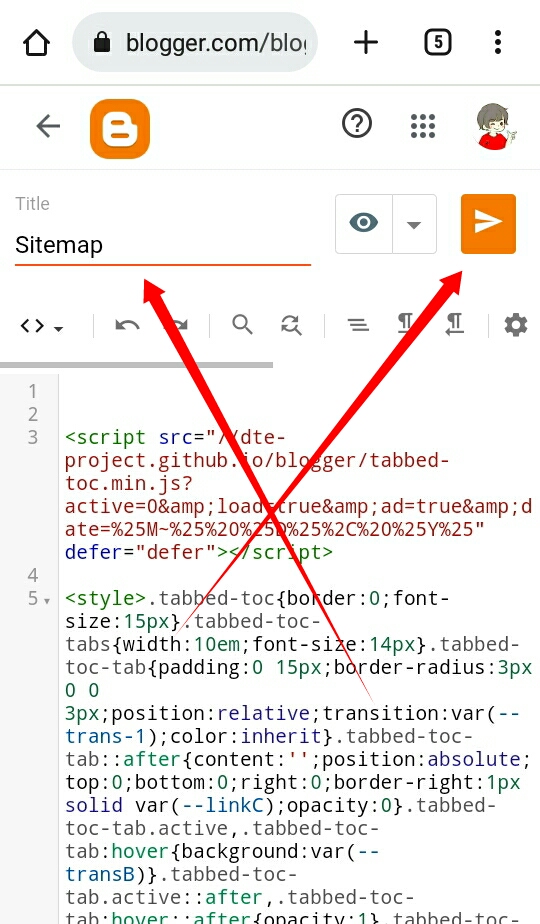Click the 'Title' field label
Screen dimensions: 540x924
click(x=32, y=204)
